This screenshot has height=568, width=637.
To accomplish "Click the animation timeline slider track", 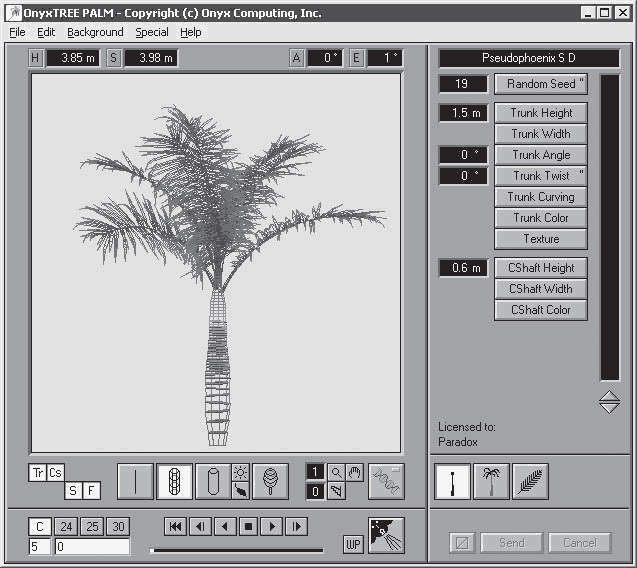I will [x=237, y=551].
